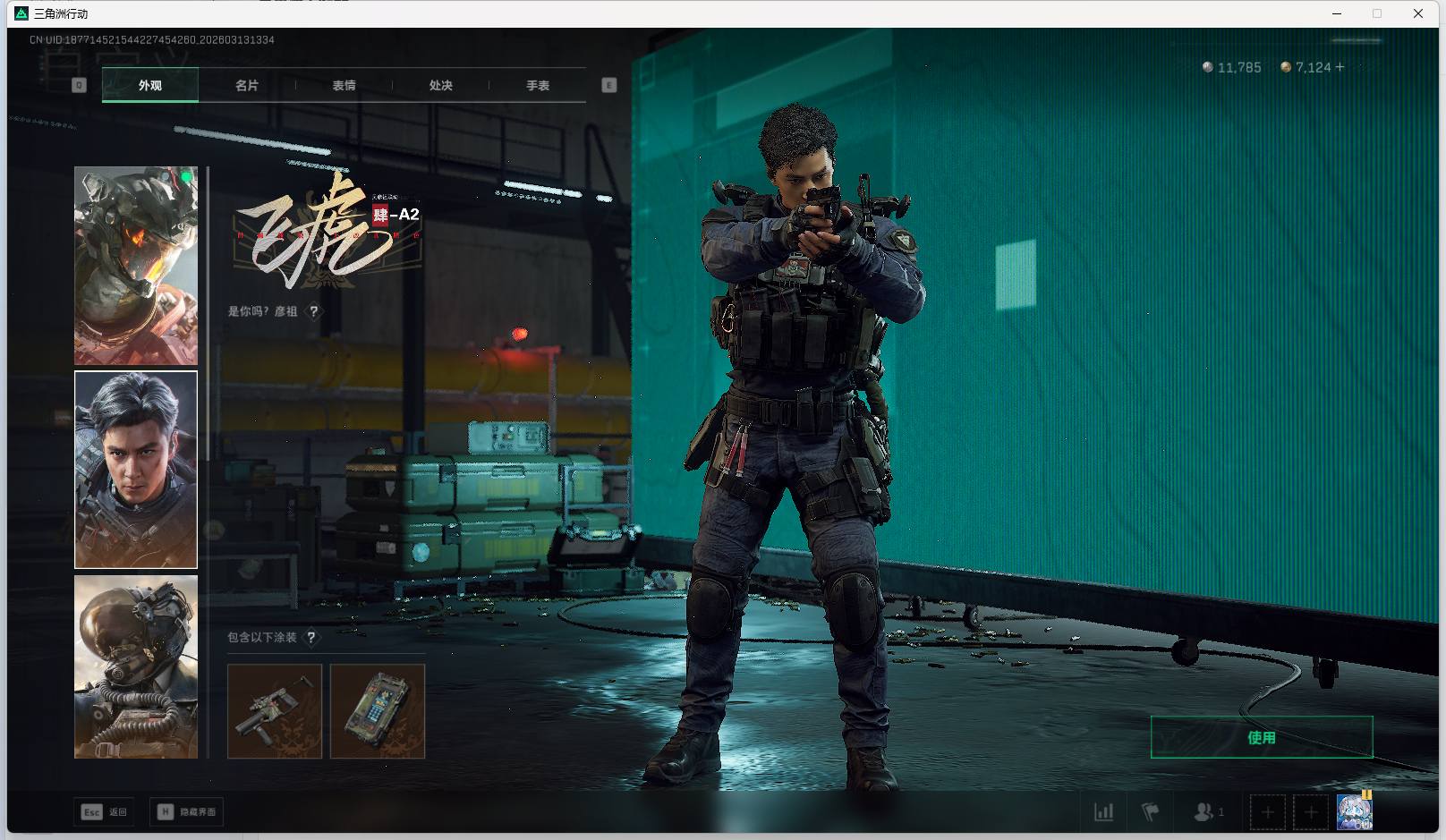Select the 手表 tab

[537, 86]
